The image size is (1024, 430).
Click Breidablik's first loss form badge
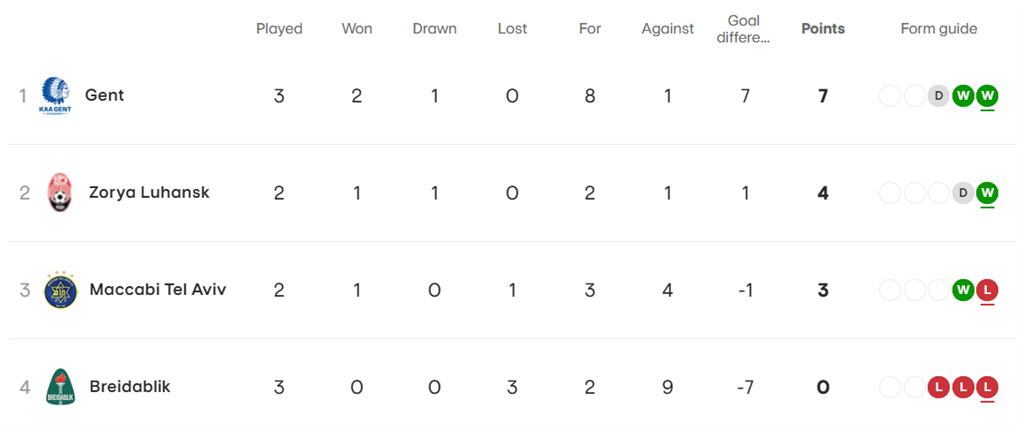[939, 387]
